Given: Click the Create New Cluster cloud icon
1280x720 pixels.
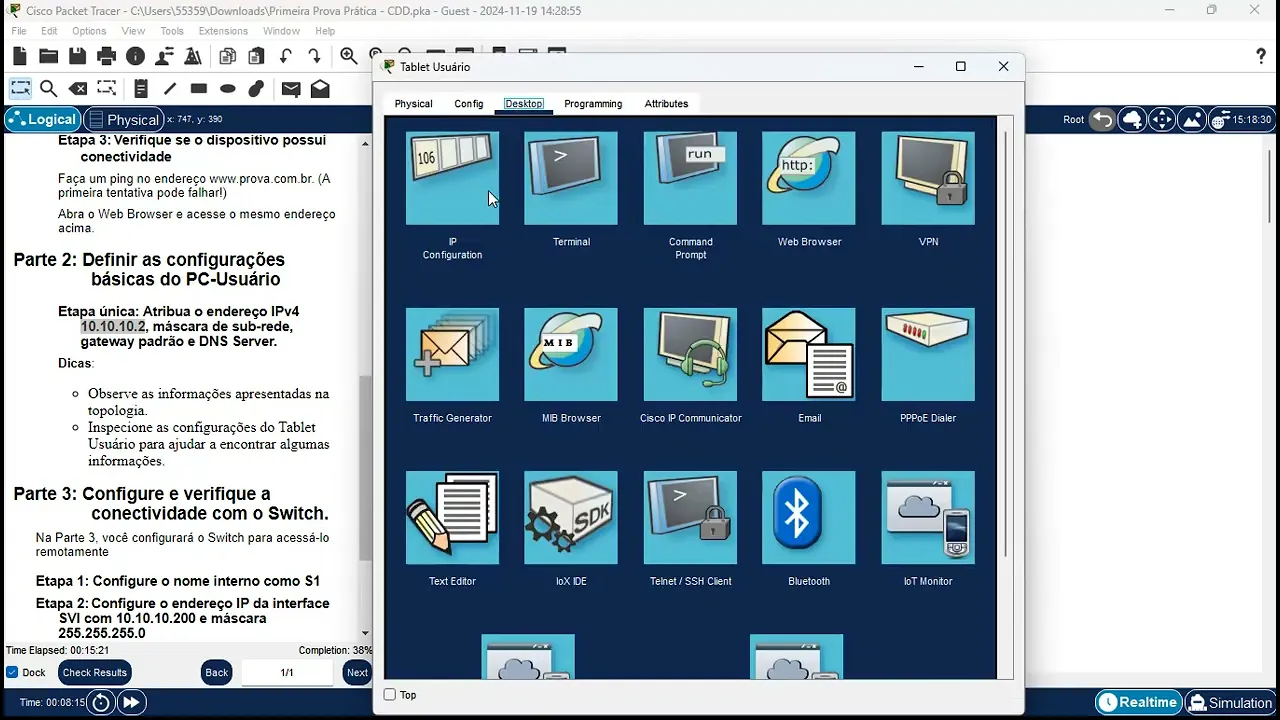Looking at the screenshot, I should (x=1132, y=119).
